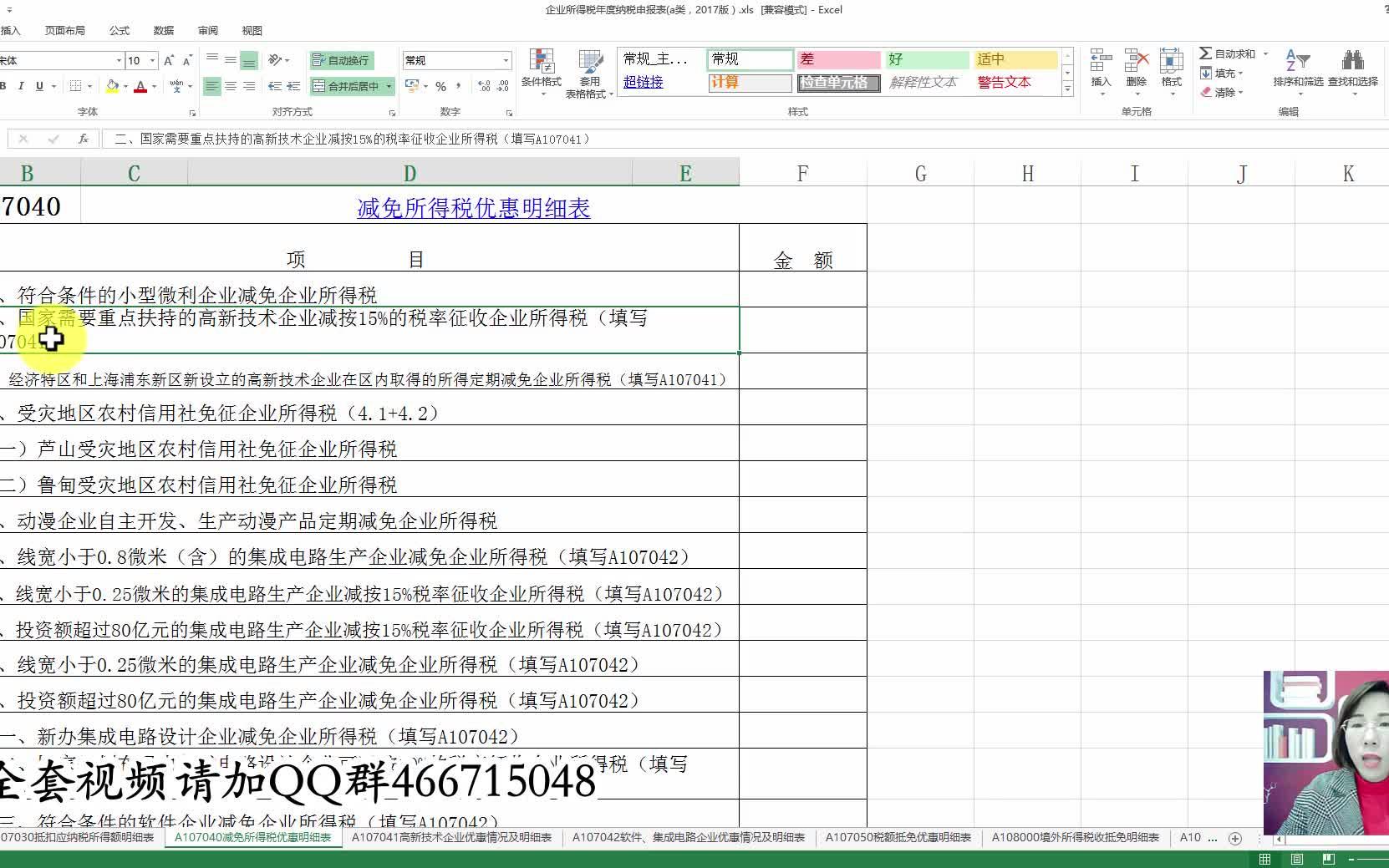Image resolution: width=1389 pixels, height=868 pixels.
Task: Switch to the 数据 ribbon tab
Action: [163, 30]
